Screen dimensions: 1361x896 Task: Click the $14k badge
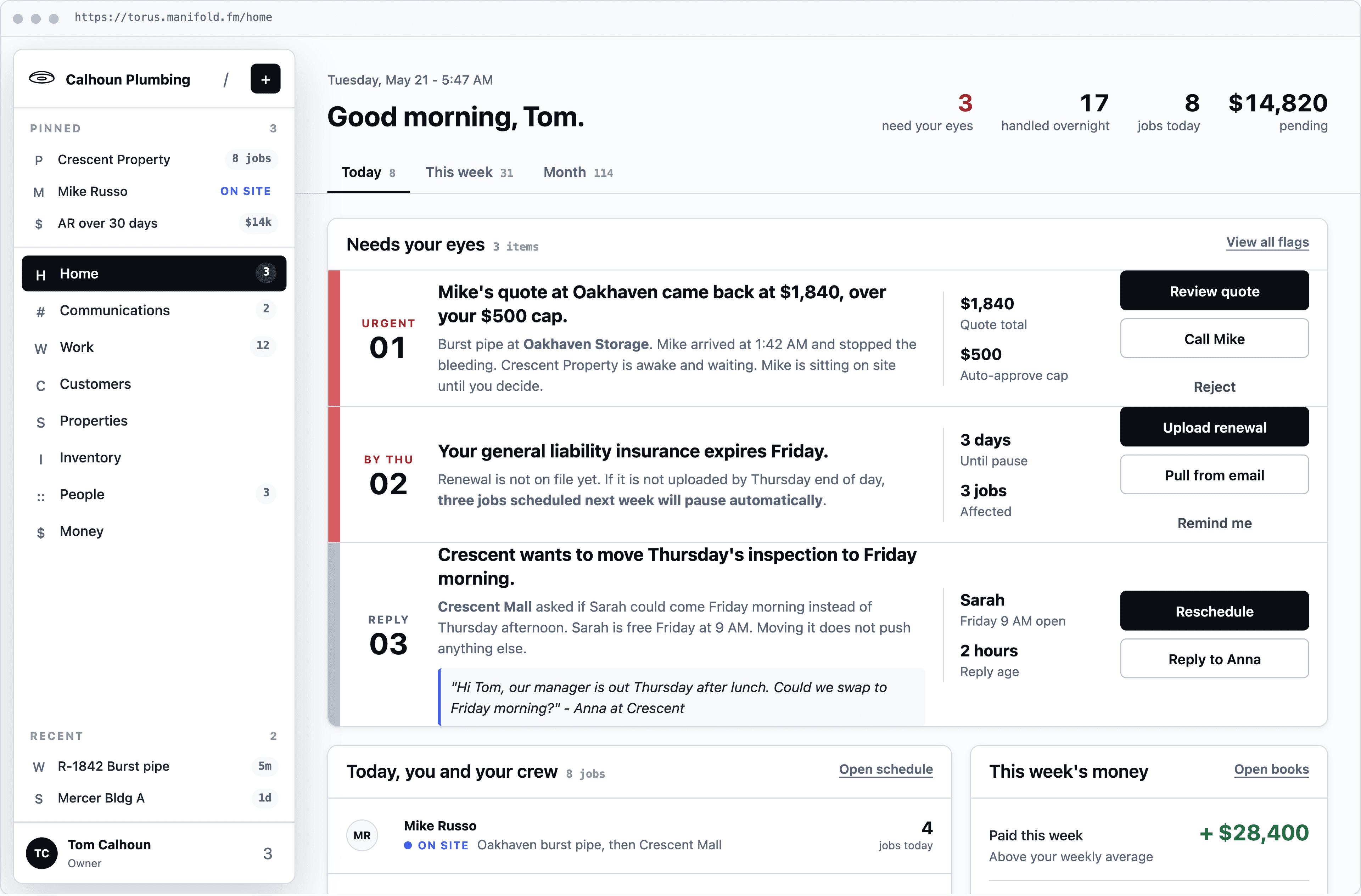[258, 222]
